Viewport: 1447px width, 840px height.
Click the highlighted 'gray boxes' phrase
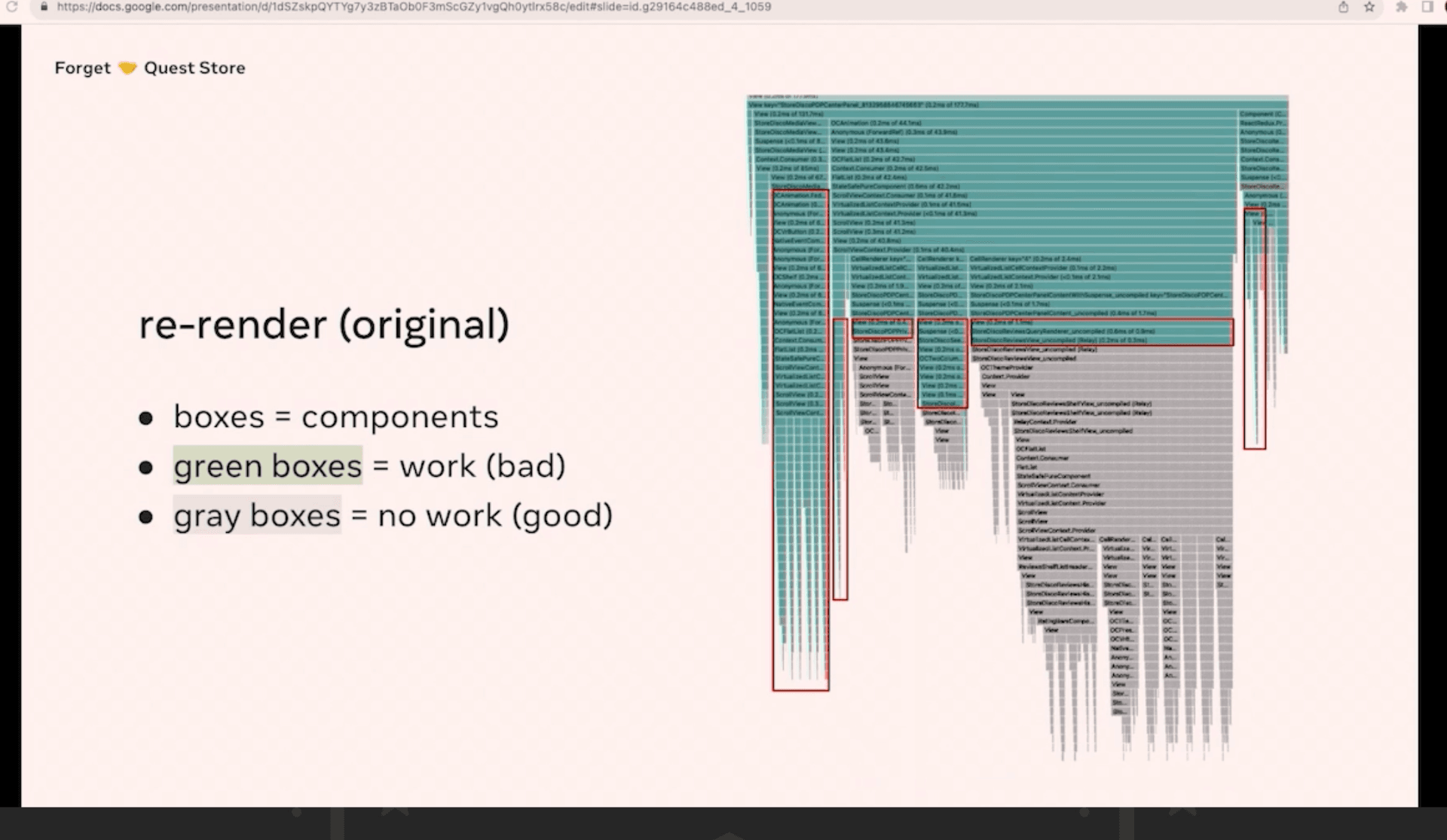pyautogui.click(x=257, y=515)
